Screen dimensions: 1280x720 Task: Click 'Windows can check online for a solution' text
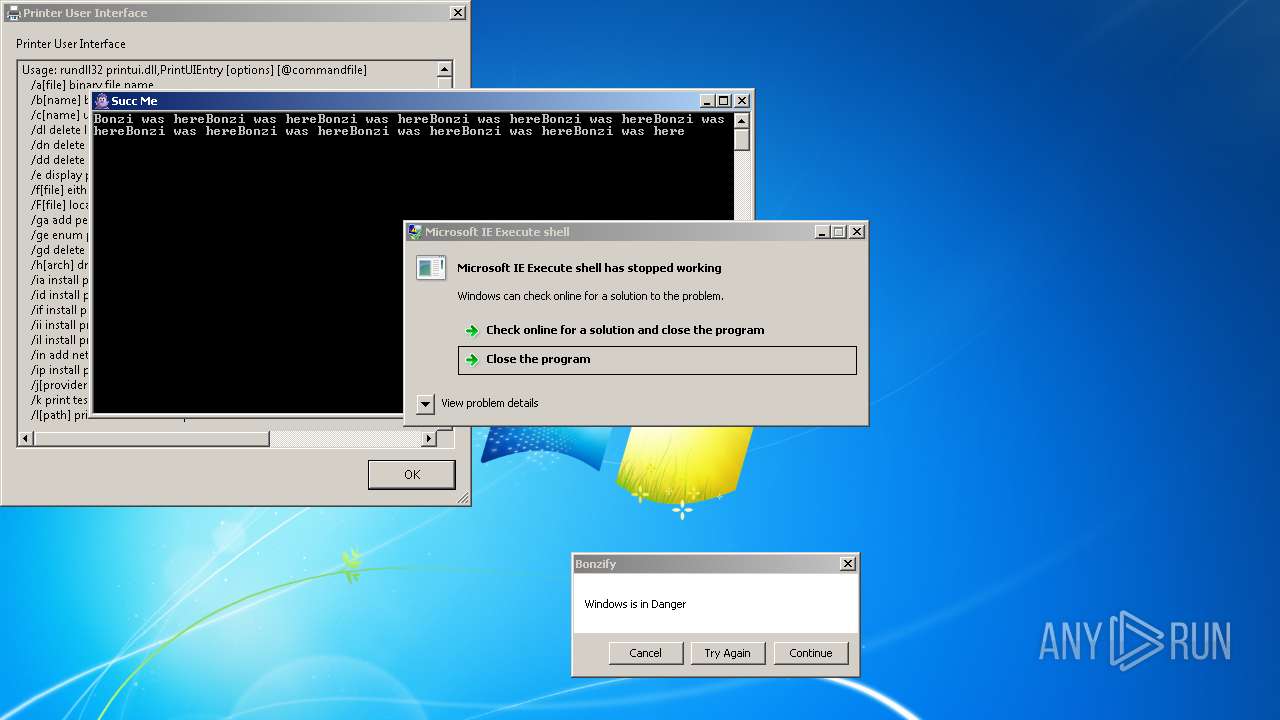click(x=590, y=296)
